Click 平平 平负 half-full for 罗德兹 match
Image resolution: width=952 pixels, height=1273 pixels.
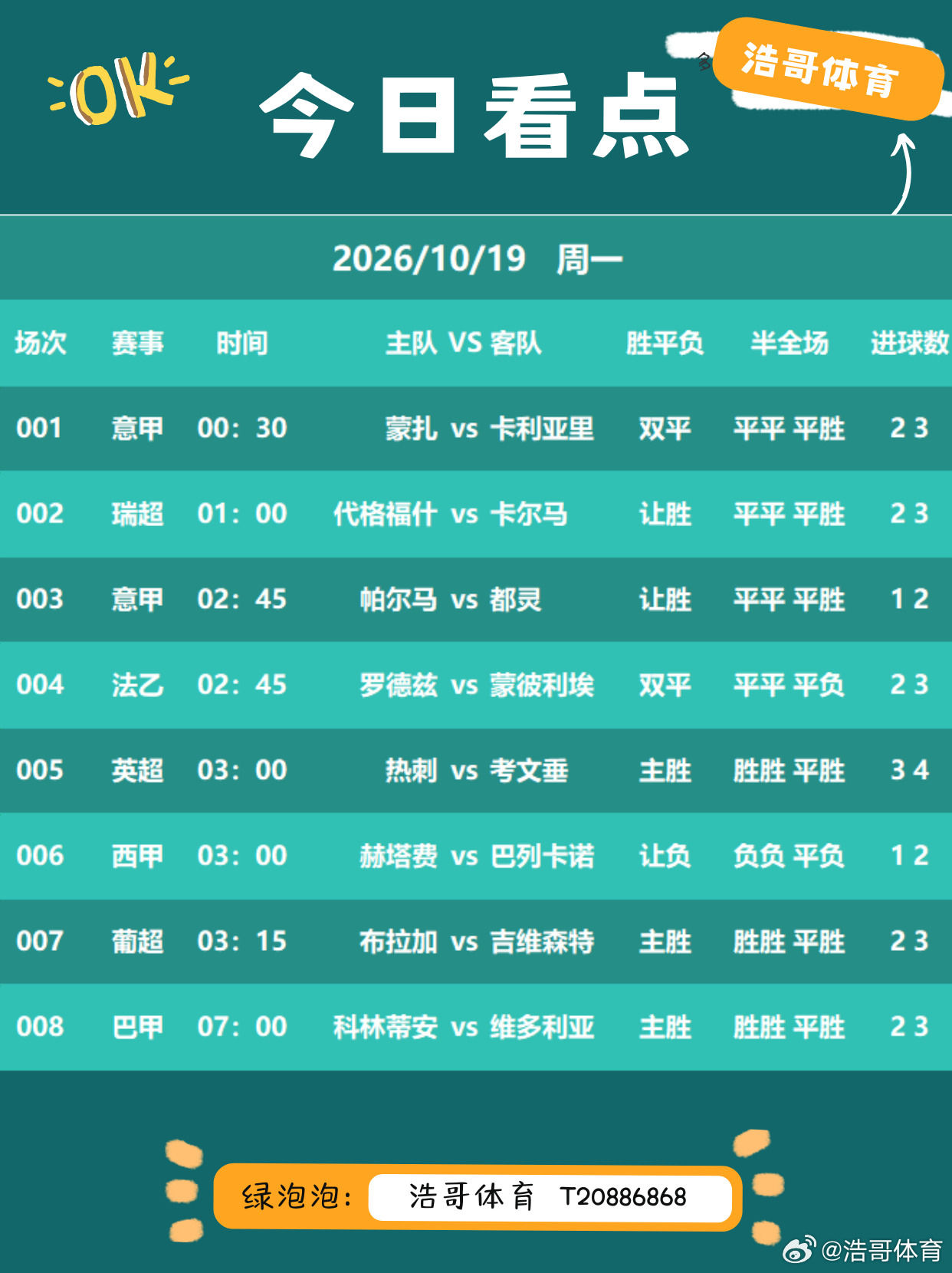click(790, 684)
